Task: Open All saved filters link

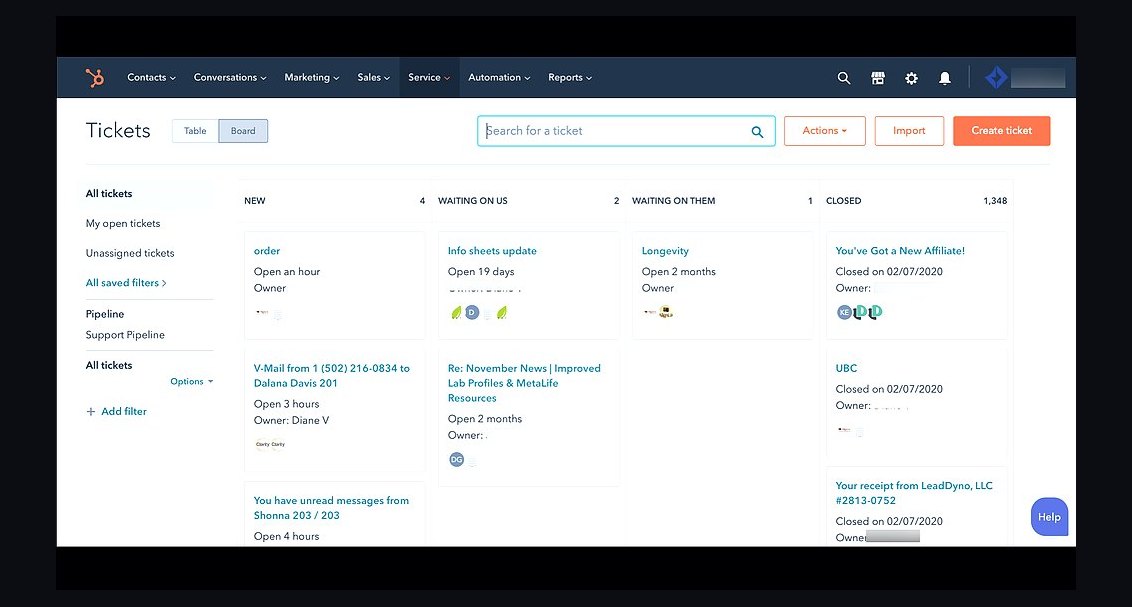Action: pos(126,283)
